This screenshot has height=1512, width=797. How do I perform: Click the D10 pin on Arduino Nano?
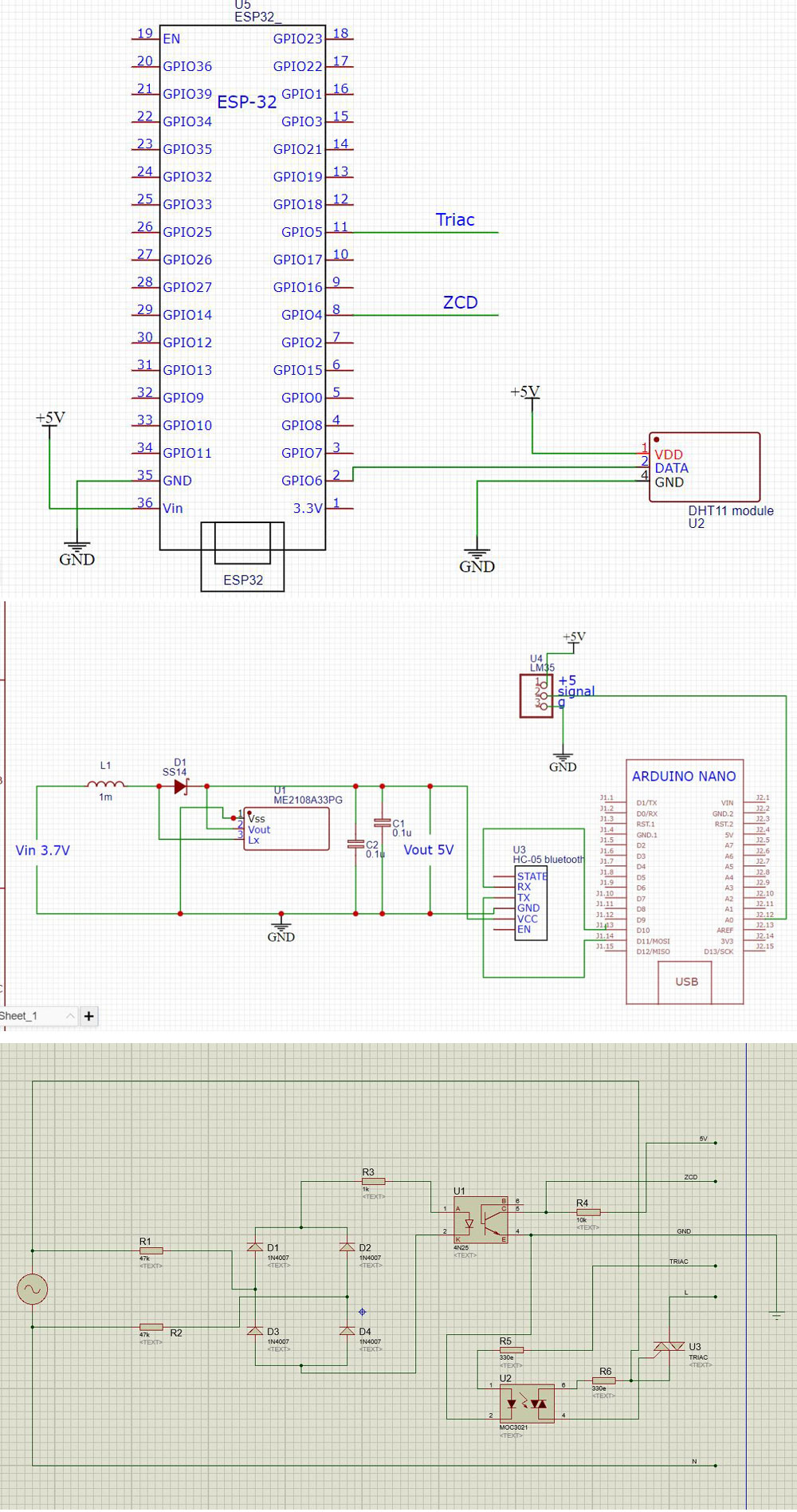(643, 931)
